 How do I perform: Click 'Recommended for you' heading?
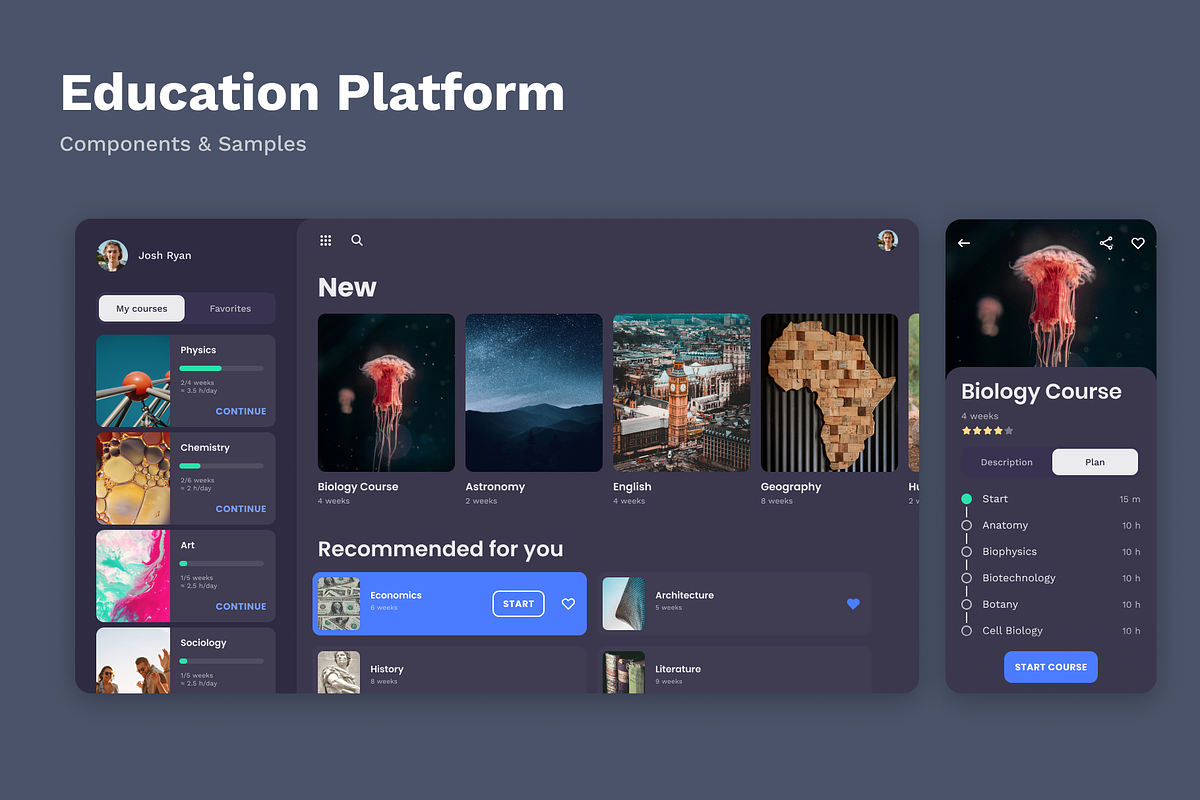click(x=441, y=549)
